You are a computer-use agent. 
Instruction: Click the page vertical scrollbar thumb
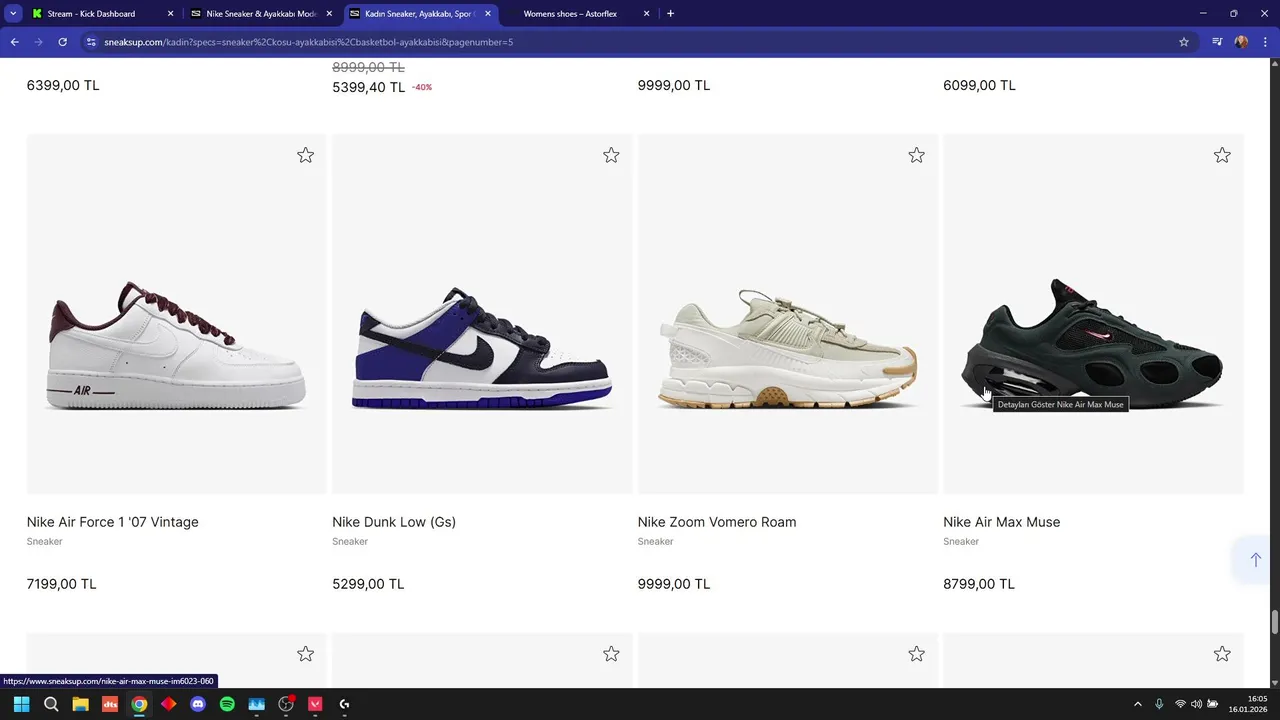pos(1275,622)
